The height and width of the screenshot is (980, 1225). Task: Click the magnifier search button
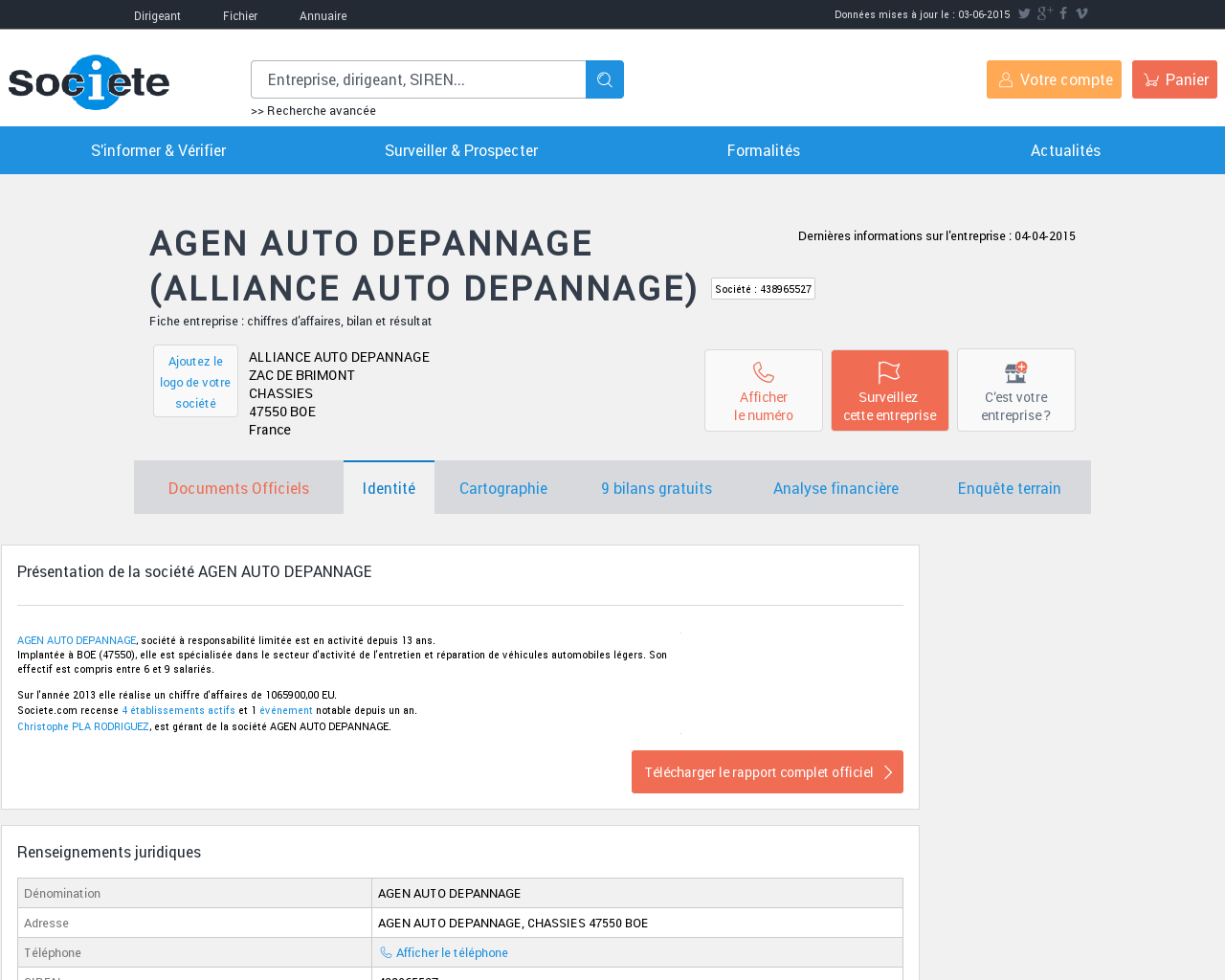605,79
